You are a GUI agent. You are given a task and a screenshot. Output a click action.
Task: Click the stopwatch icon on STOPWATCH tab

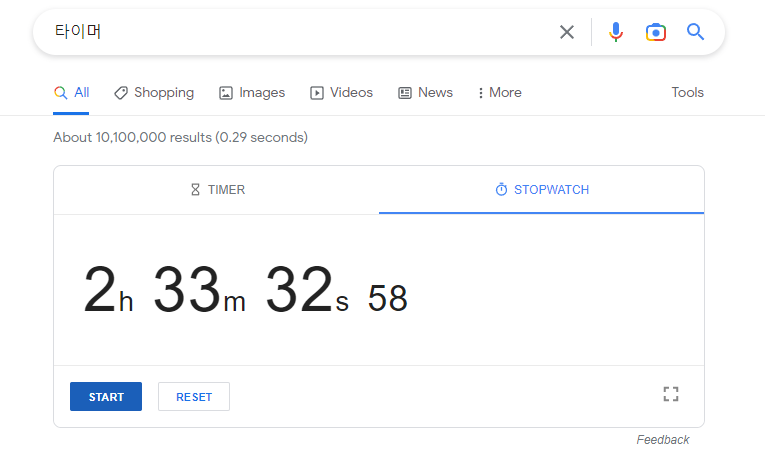(501, 189)
